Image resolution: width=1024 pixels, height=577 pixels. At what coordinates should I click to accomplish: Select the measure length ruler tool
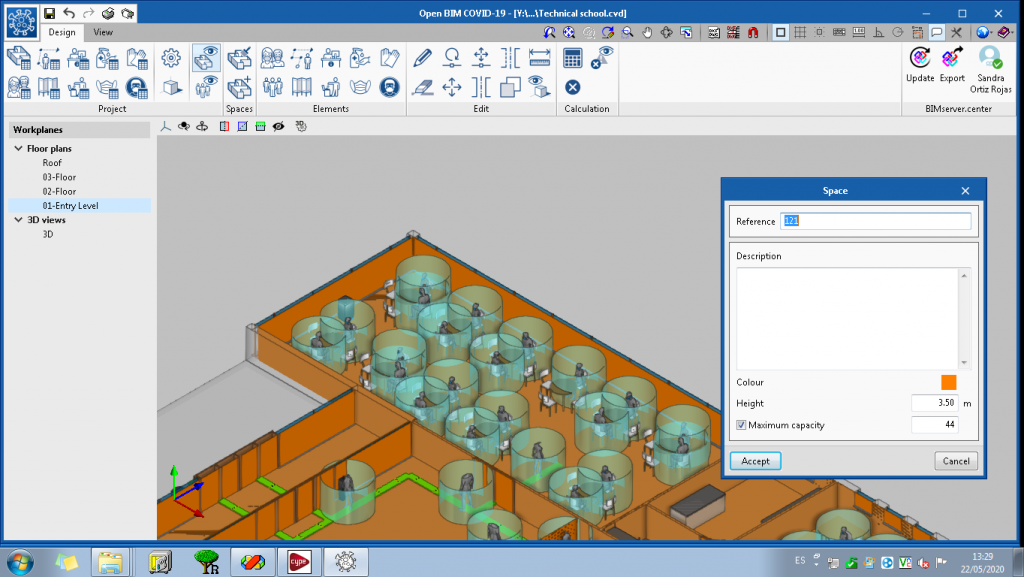(x=539, y=58)
